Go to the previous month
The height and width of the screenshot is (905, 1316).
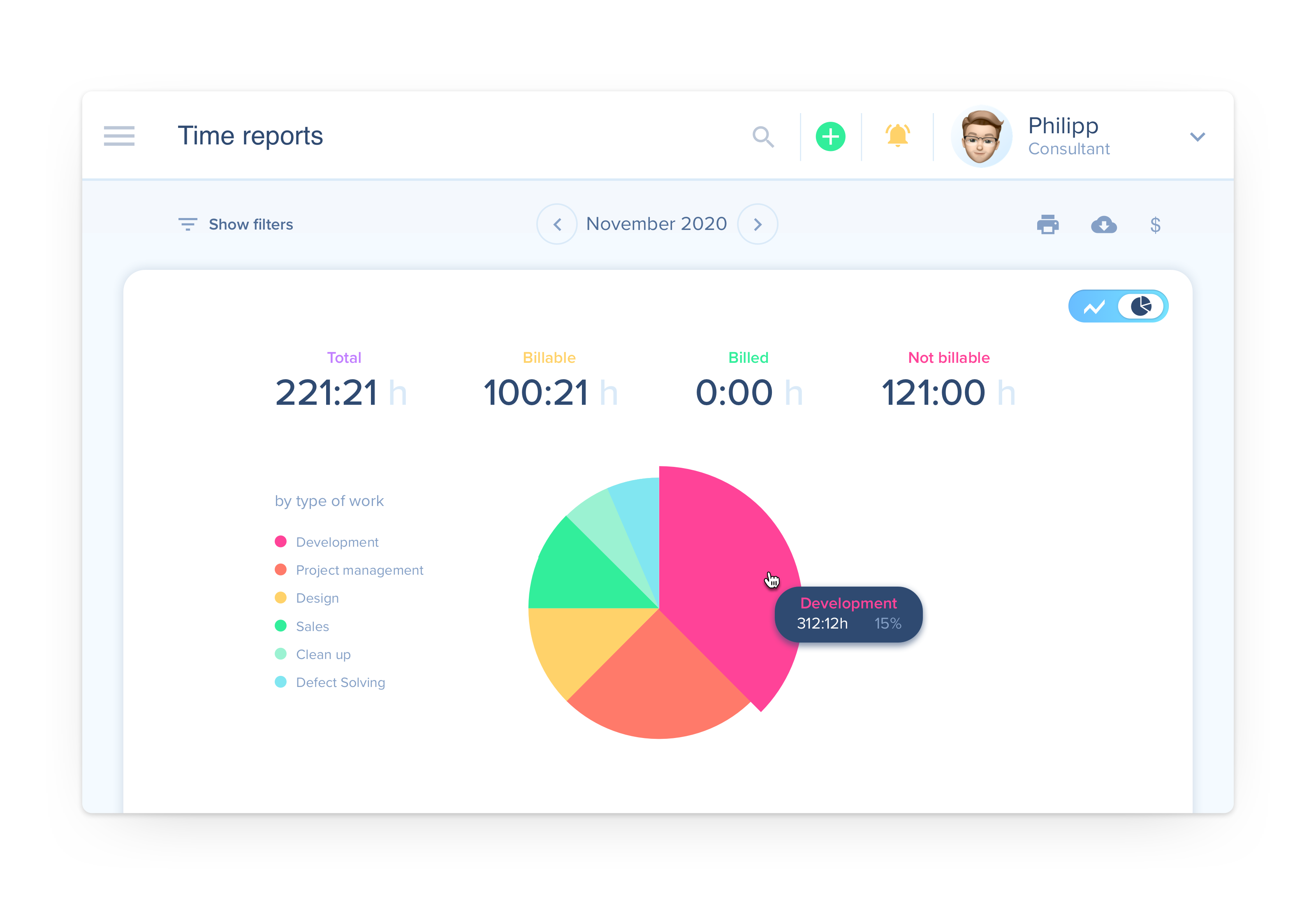(x=557, y=224)
